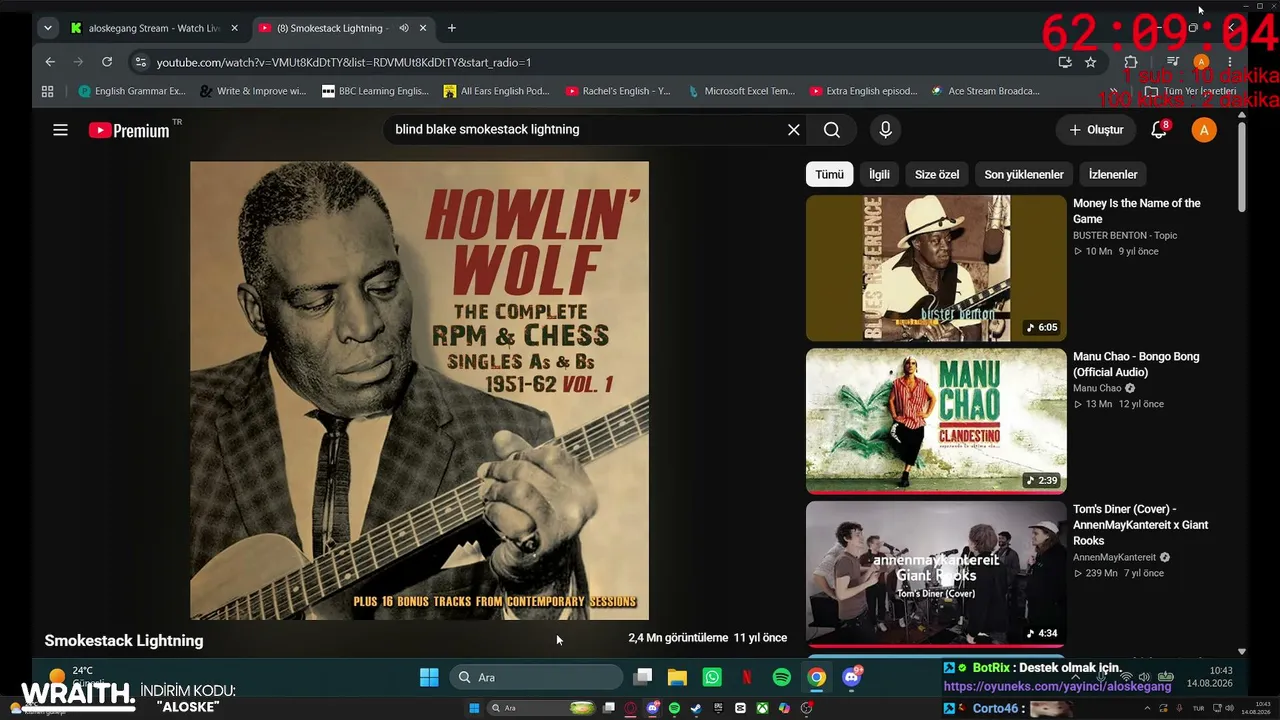Image resolution: width=1280 pixels, height=720 pixels.
Task: Open All Ears English Pod... bookmark
Action: point(497,91)
